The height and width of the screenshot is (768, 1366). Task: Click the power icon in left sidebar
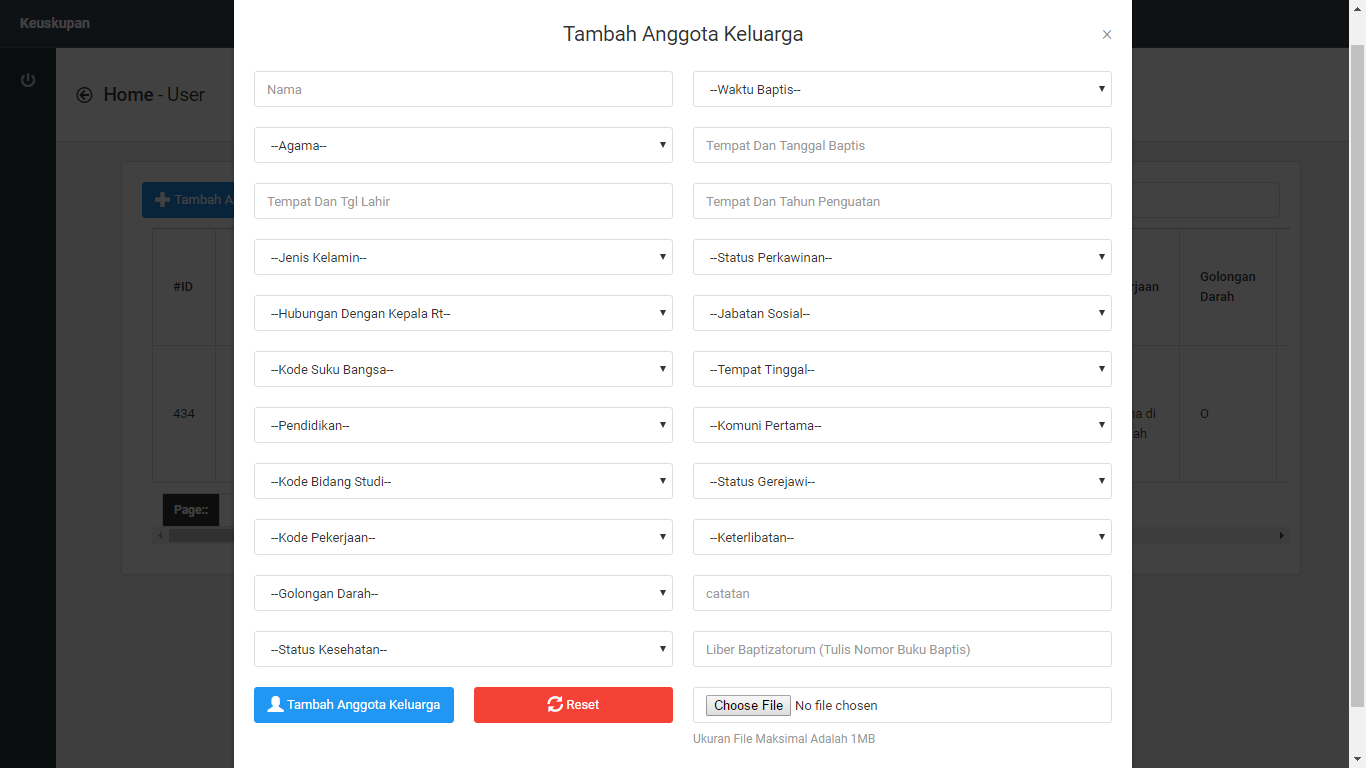click(28, 80)
